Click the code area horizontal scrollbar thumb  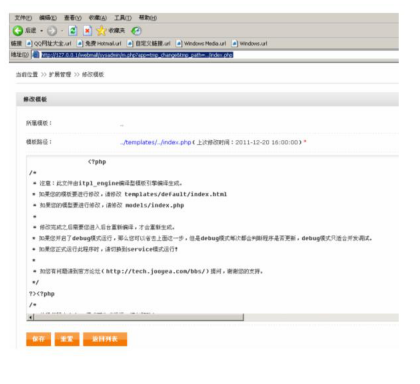[x=139, y=317]
